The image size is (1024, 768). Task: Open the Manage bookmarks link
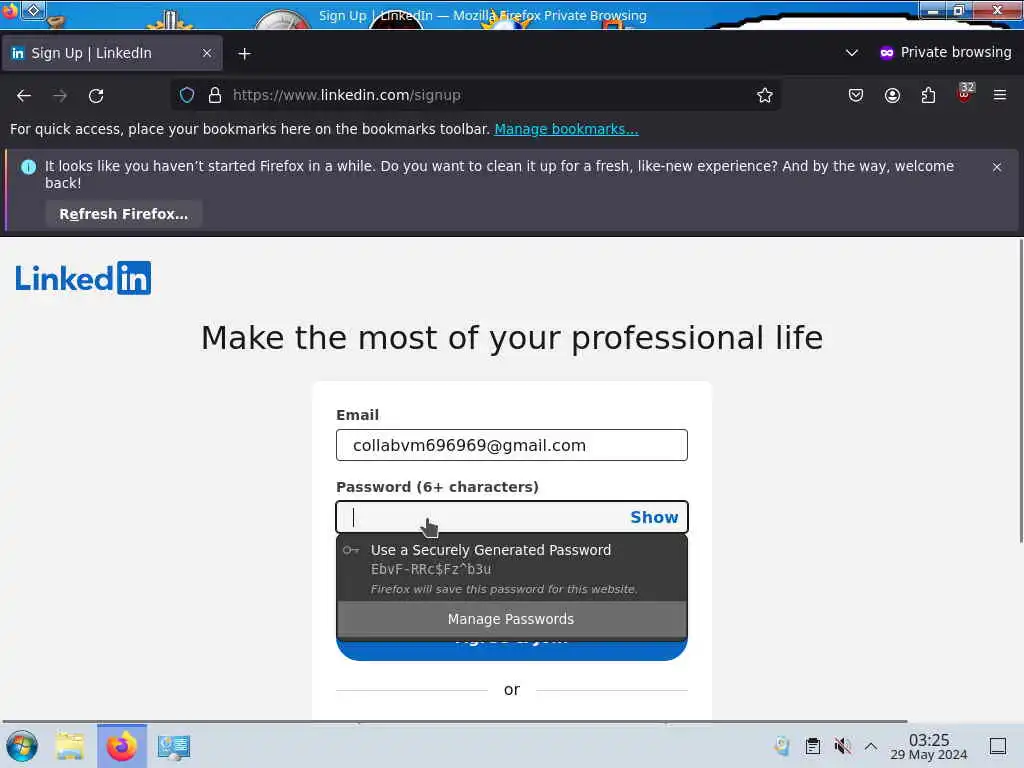click(566, 129)
